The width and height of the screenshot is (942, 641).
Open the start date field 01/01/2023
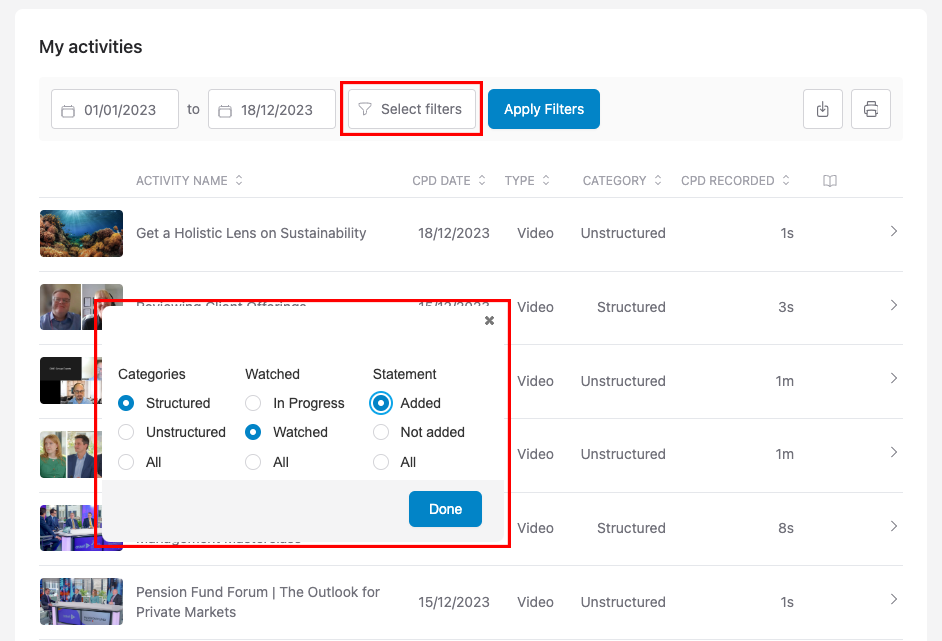[115, 110]
